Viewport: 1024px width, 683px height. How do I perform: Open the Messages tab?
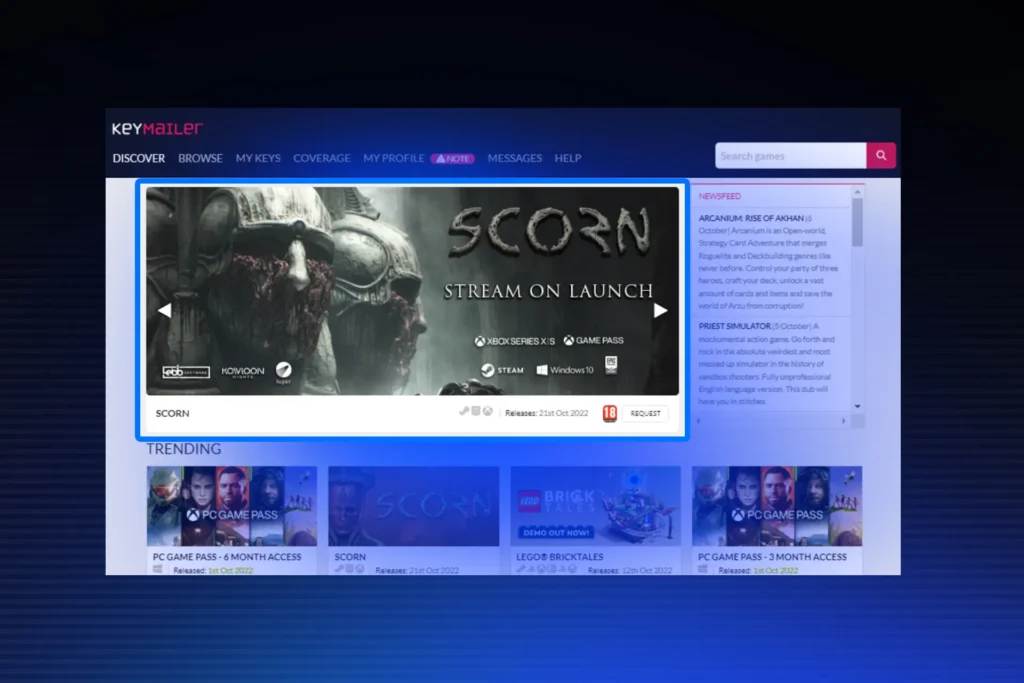pos(515,158)
